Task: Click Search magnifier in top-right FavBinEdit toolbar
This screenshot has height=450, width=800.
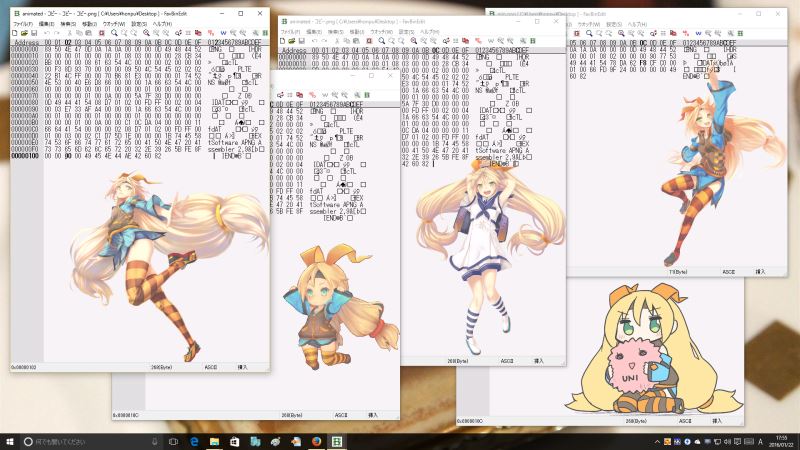Action: [x=589, y=33]
